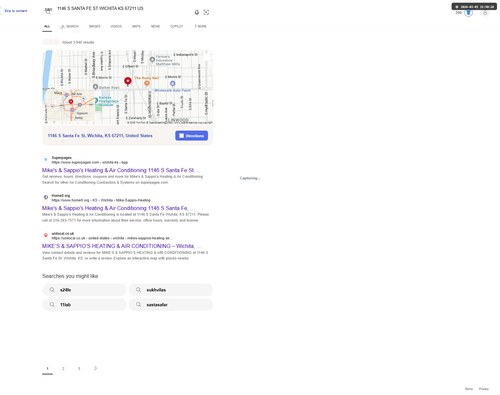The width and height of the screenshot is (500, 395).
Task: Click the Skip to content link
Action: [x=16, y=11]
